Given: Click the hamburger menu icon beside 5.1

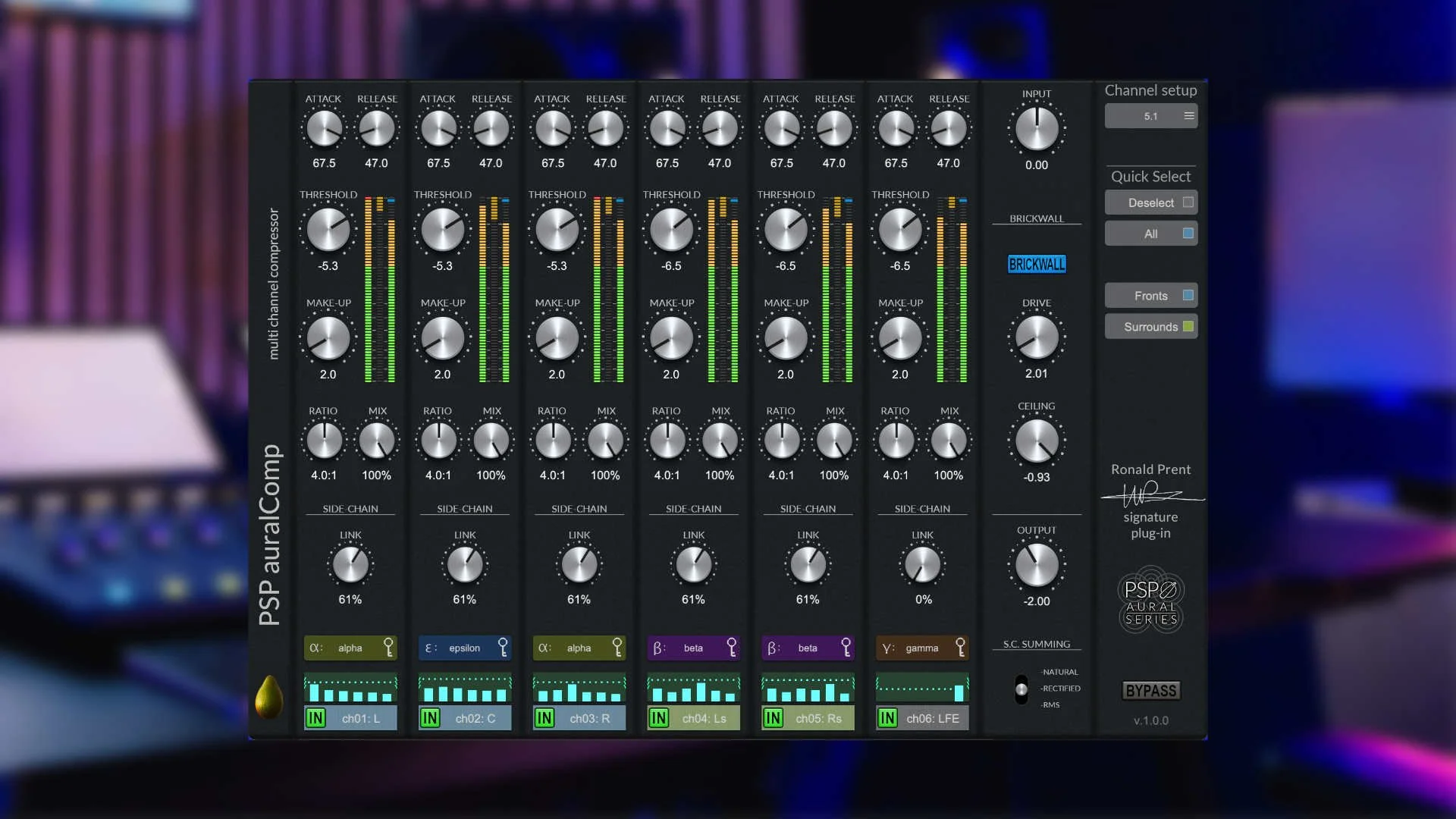Looking at the screenshot, I should [x=1189, y=116].
